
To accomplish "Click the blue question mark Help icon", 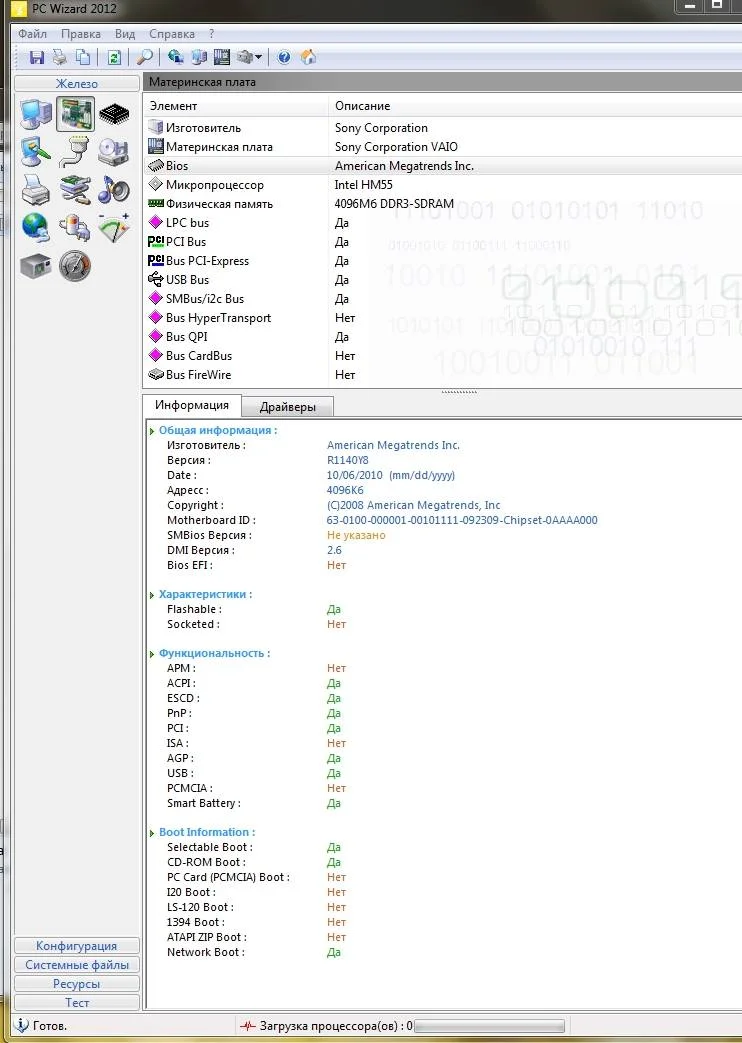I will point(284,57).
